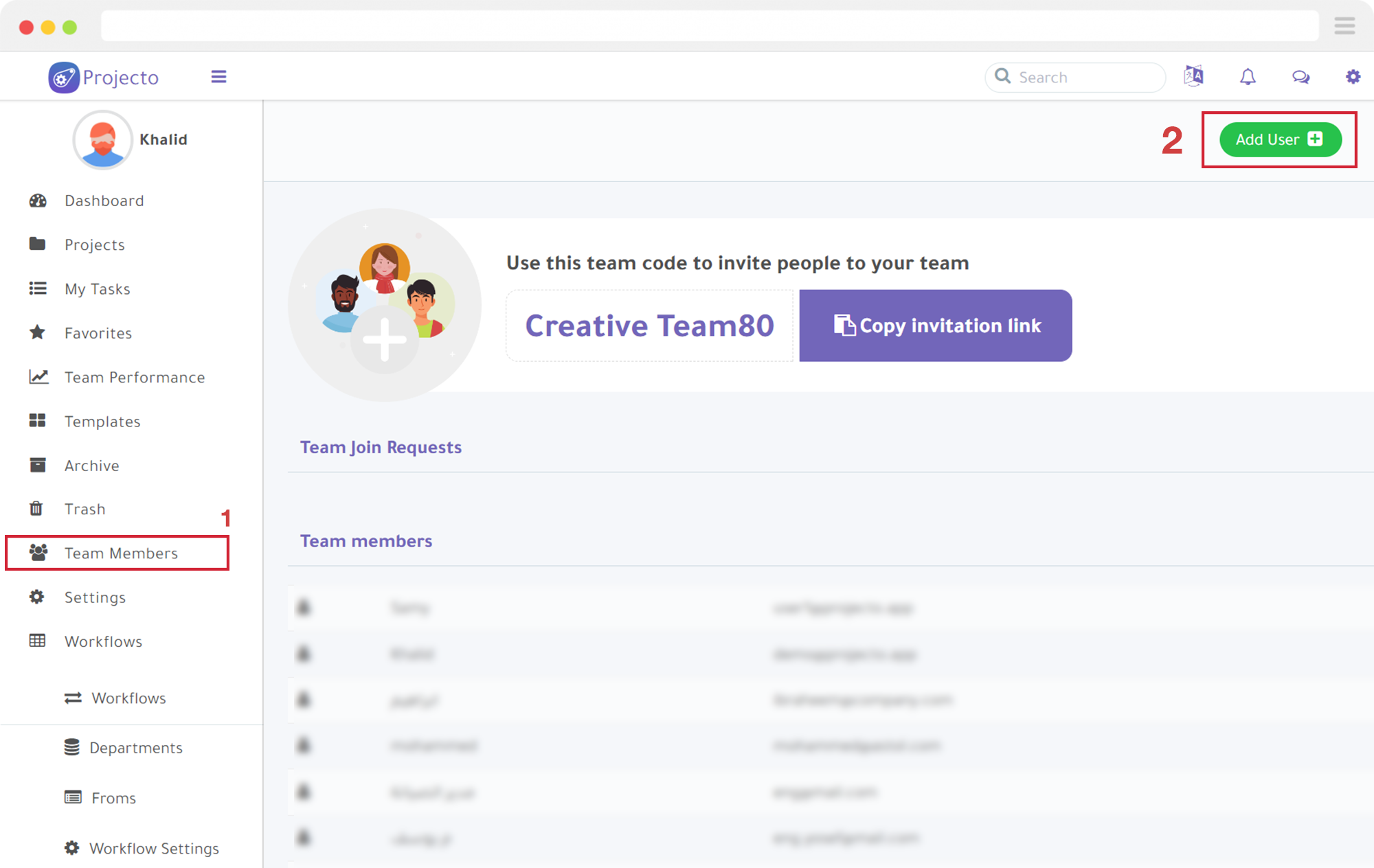Click the Workflow Settings gear icon
1374x868 pixels.
(x=71, y=848)
